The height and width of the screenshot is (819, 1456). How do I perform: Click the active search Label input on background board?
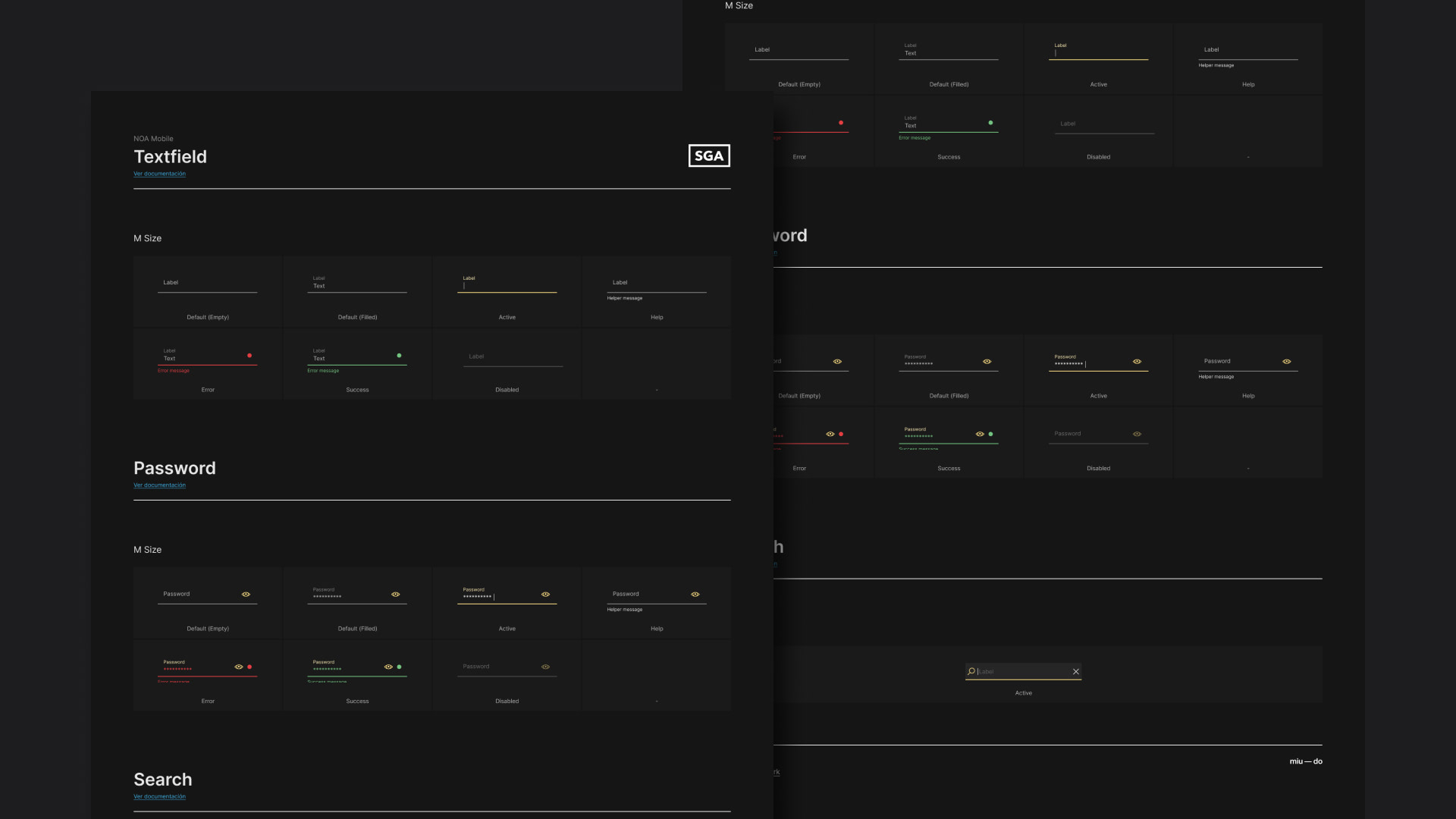click(1023, 671)
